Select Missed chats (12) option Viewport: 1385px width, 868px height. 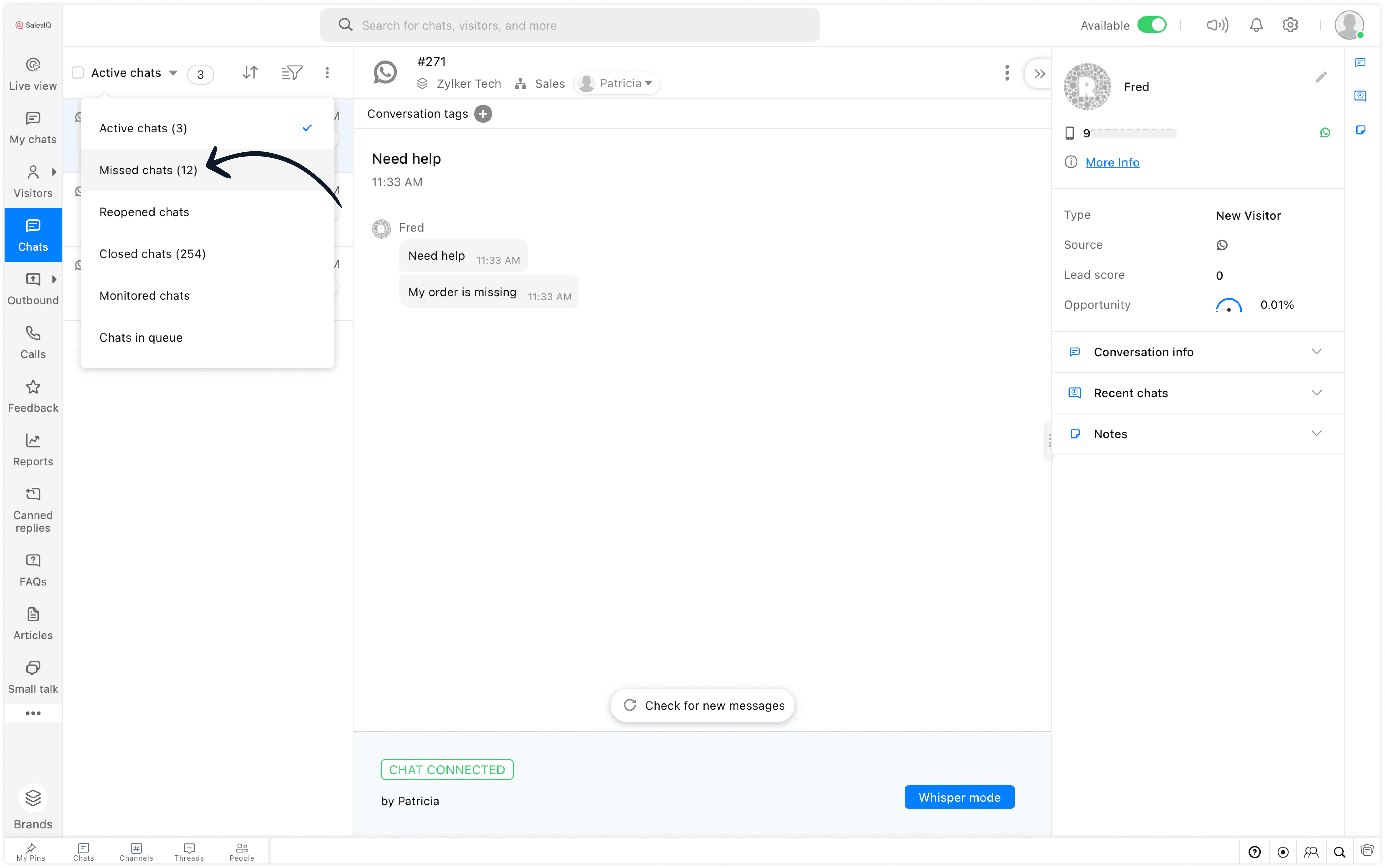tap(148, 170)
